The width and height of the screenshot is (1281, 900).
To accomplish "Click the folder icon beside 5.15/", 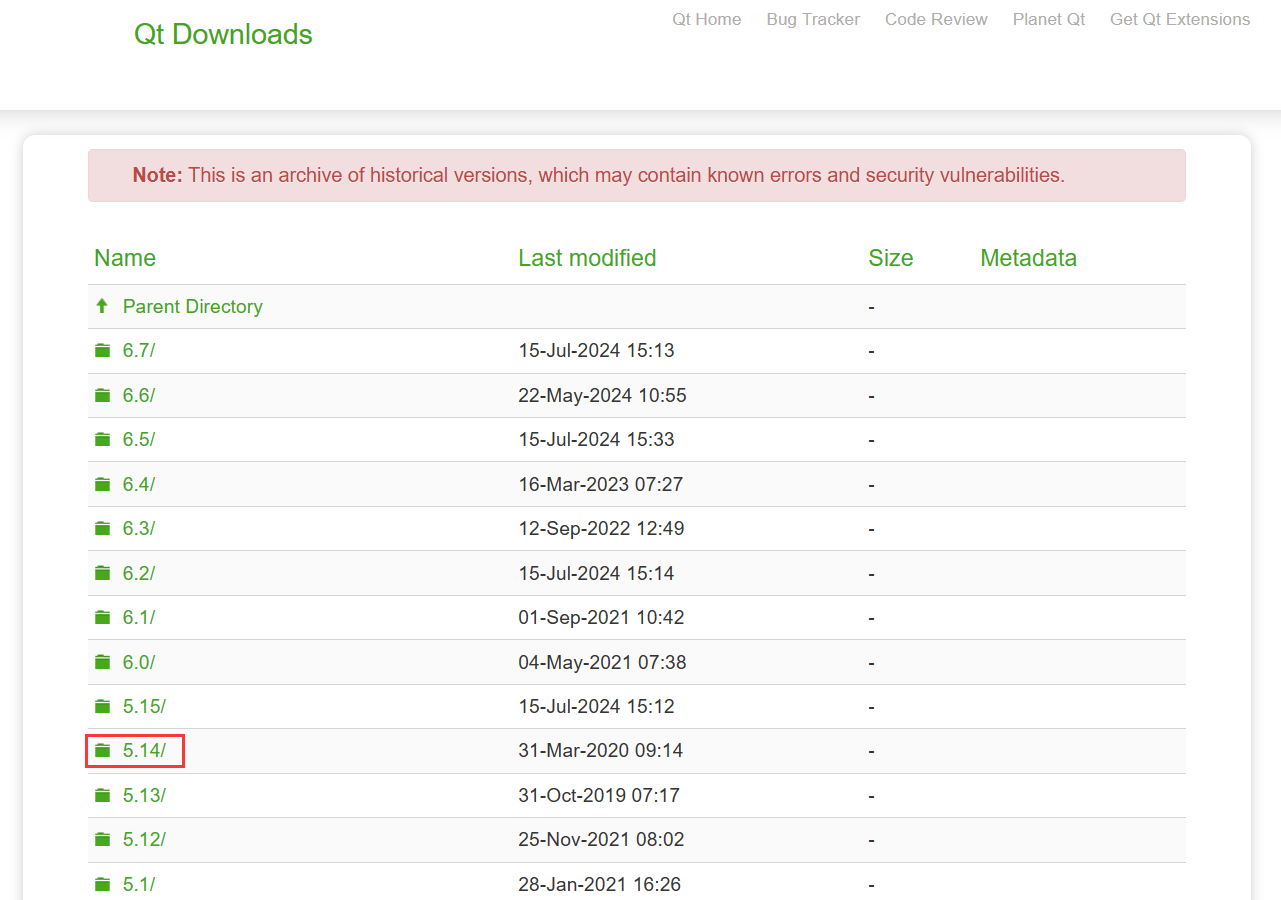I will click(x=102, y=706).
